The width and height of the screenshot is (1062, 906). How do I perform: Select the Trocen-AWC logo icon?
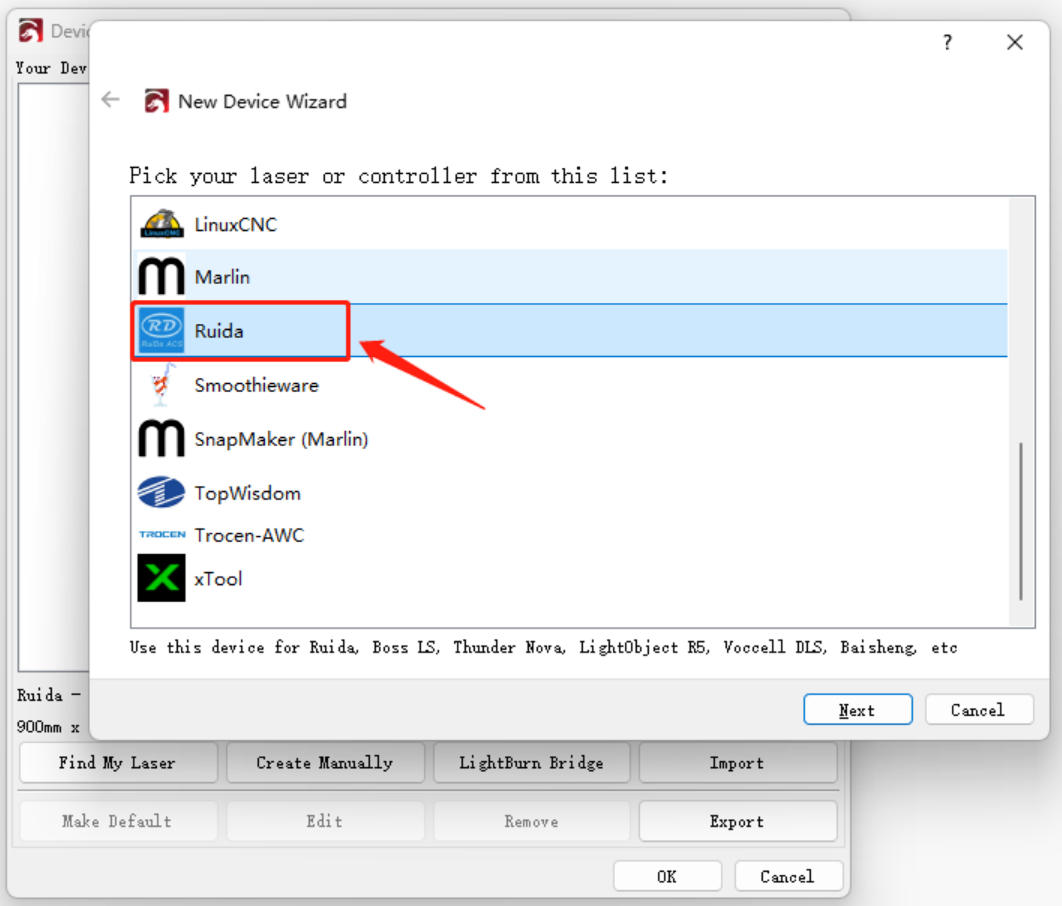161,535
